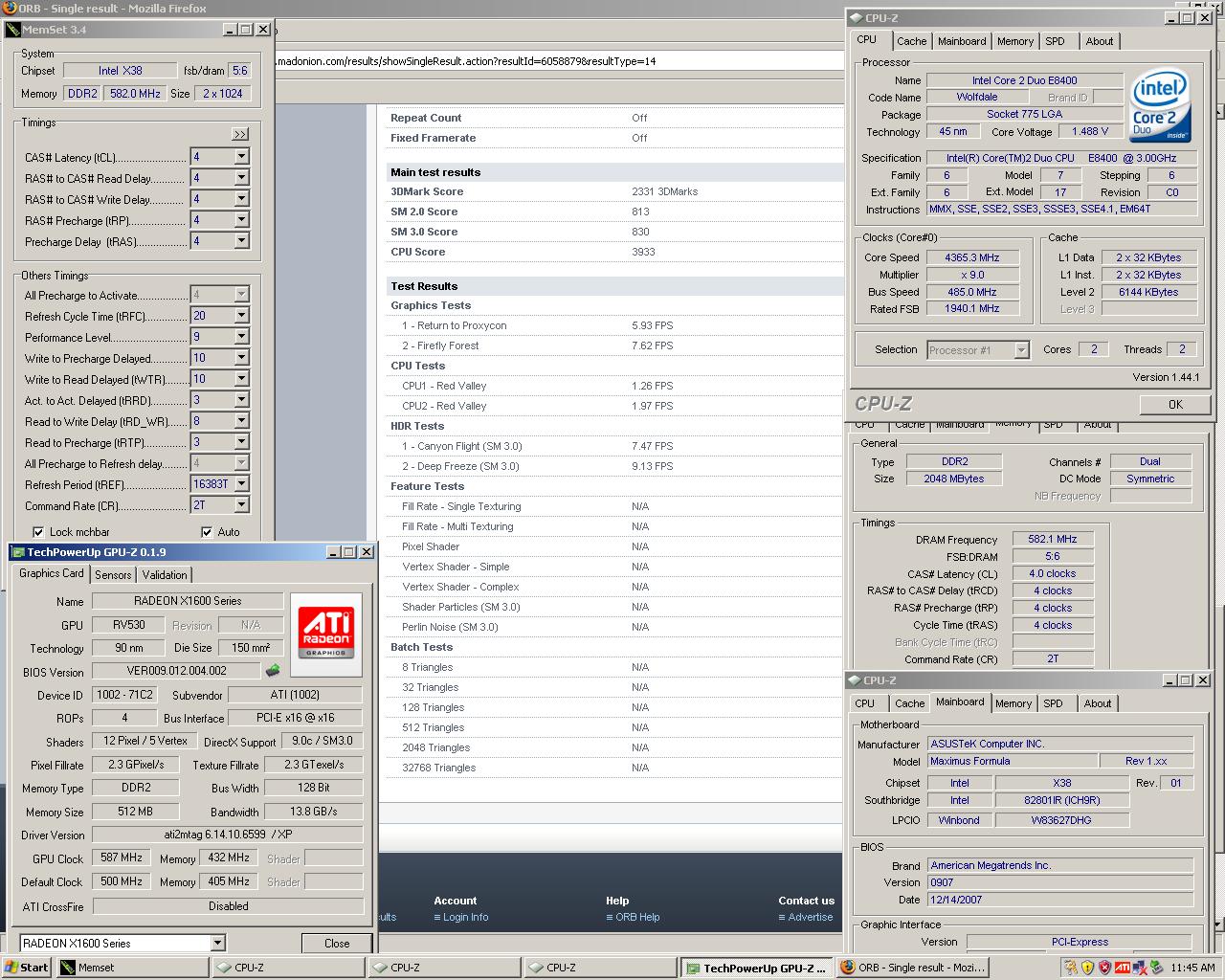This screenshot has height=980, width=1225.
Task: Open Mainboard tab in top CPU-Z window
Action: coord(962,41)
